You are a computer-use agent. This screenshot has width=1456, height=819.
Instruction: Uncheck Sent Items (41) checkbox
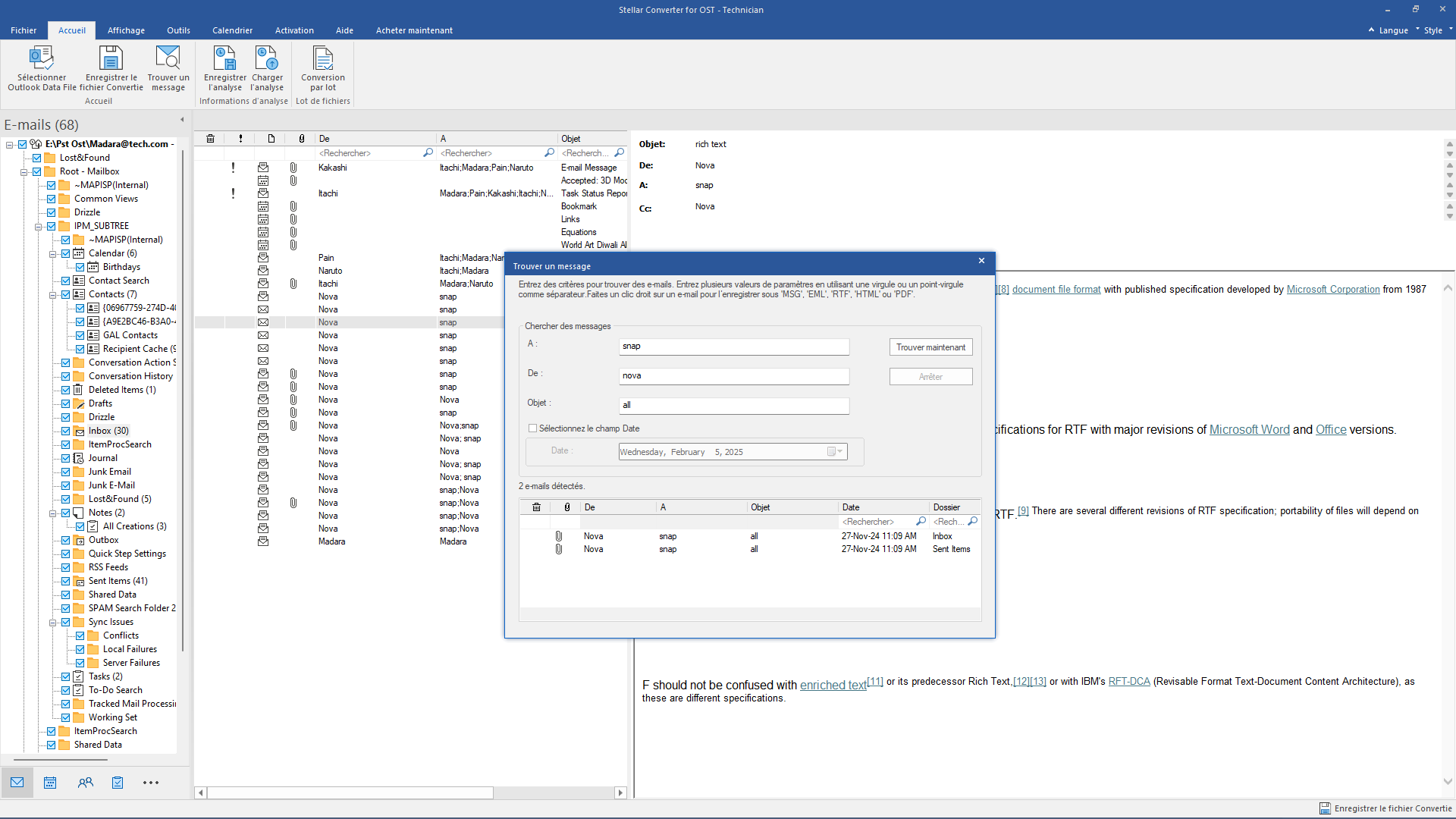coord(65,581)
